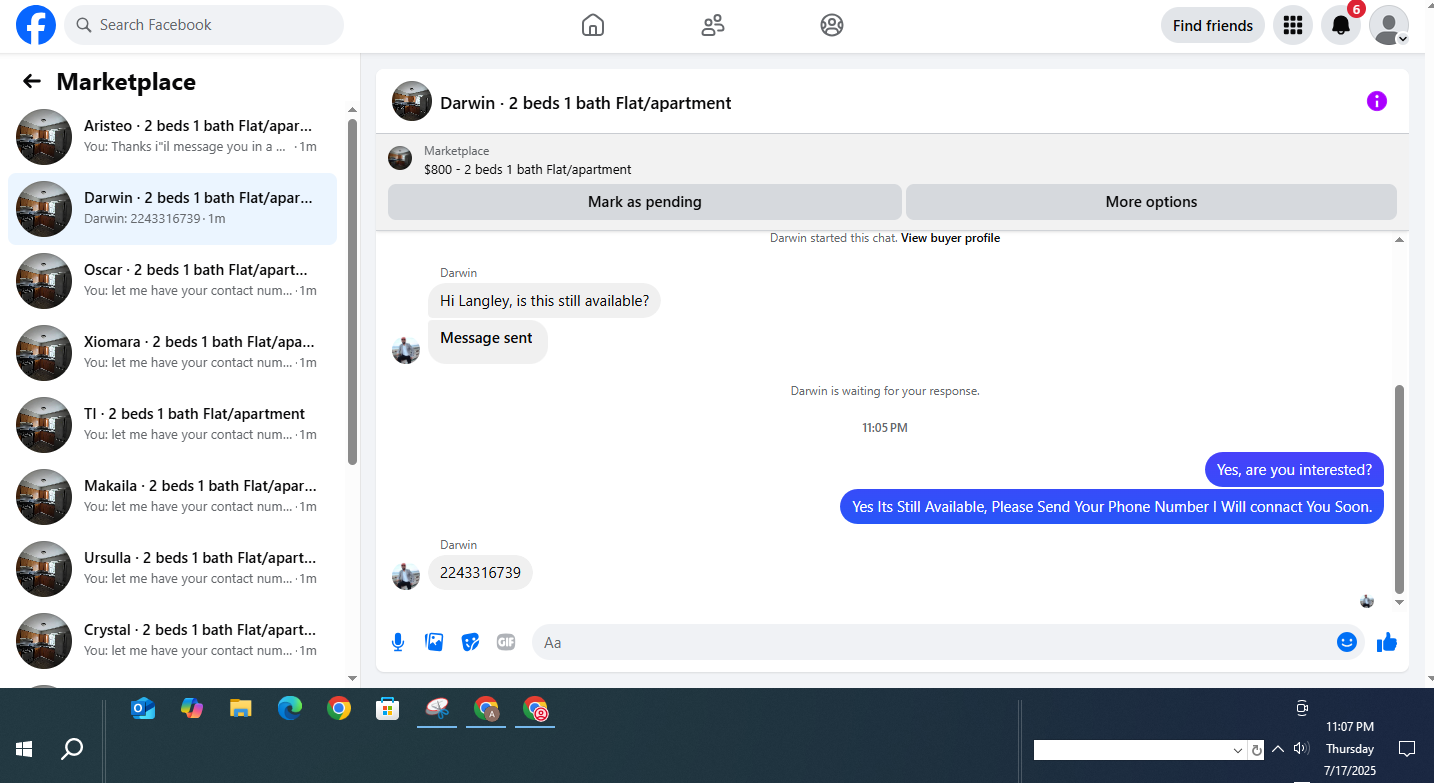
Task: Click the '11:05 PM' timestamp
Action: click(x=885, y=428)
